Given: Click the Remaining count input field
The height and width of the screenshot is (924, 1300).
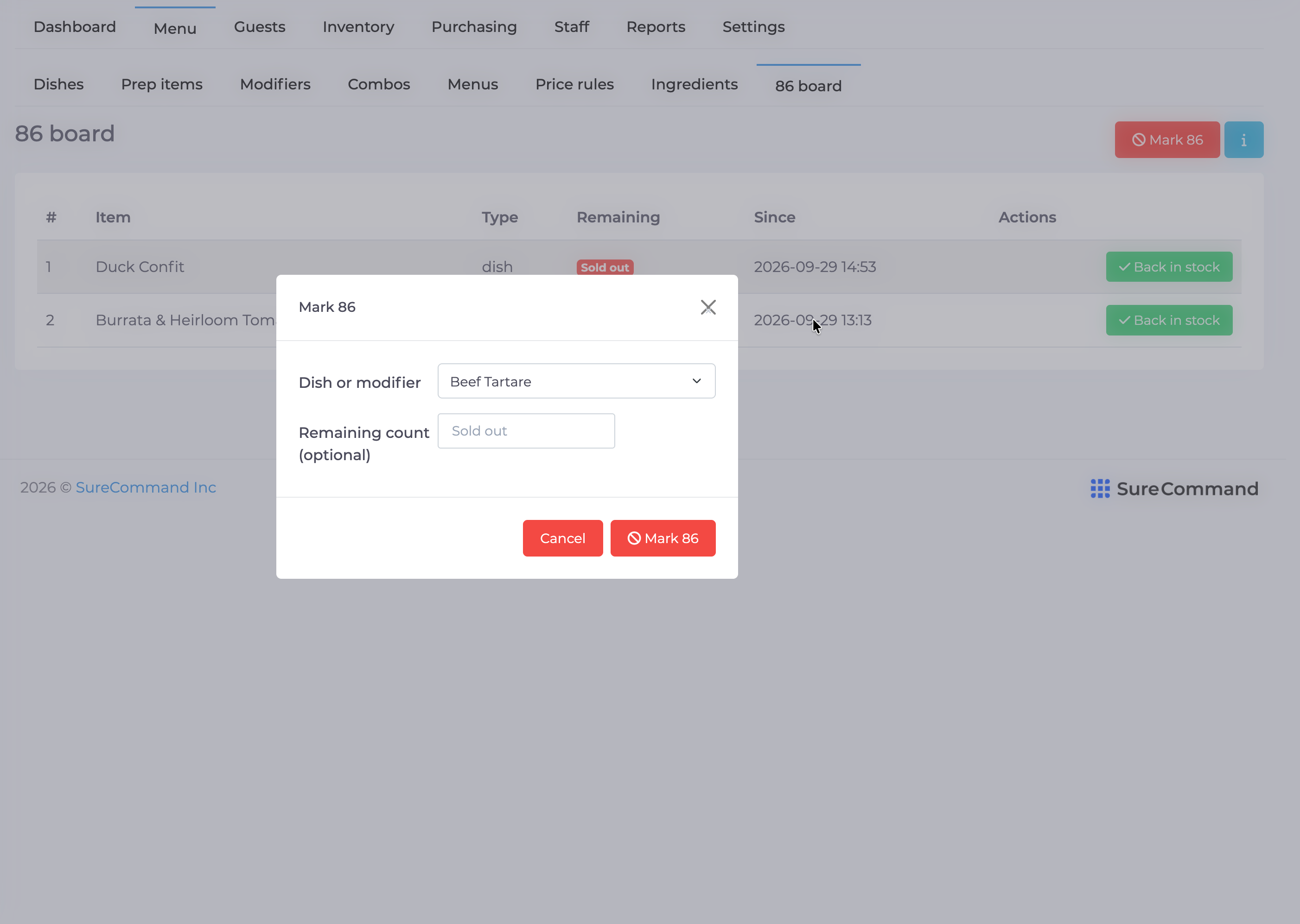Looking at the screenshot, I should (526, 430).
